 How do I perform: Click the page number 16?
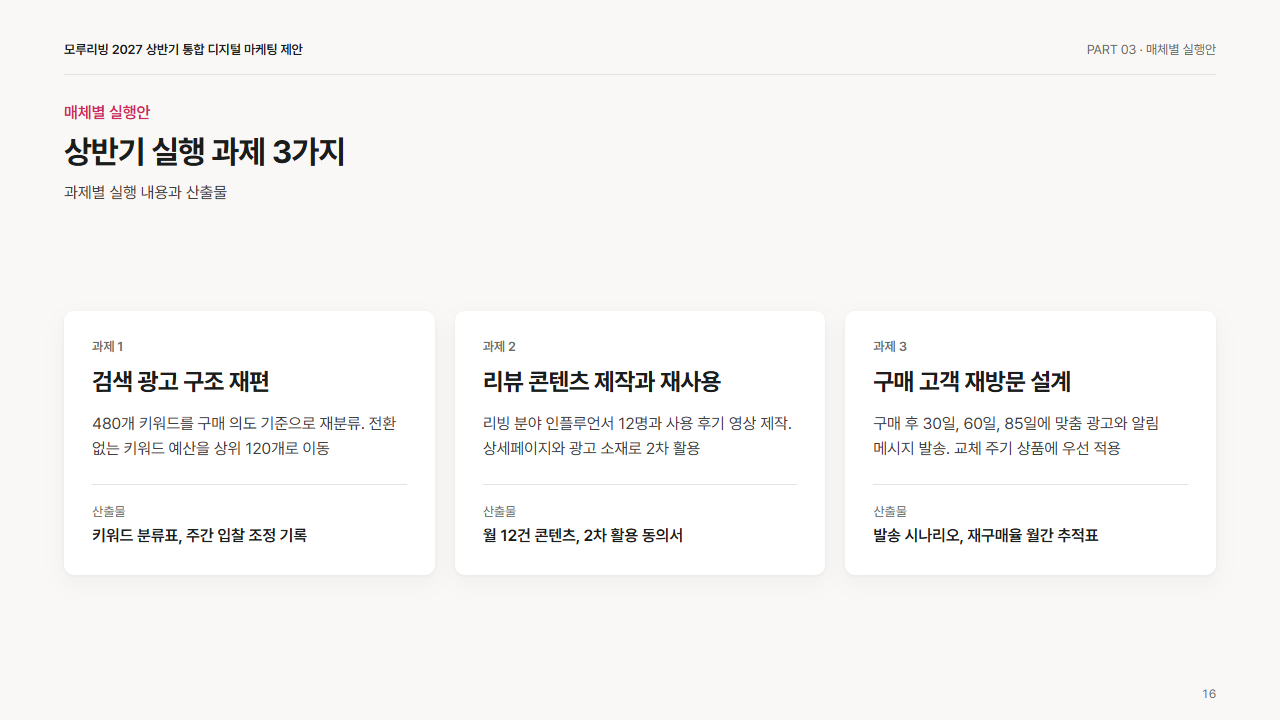click(x=1209, y=694)
